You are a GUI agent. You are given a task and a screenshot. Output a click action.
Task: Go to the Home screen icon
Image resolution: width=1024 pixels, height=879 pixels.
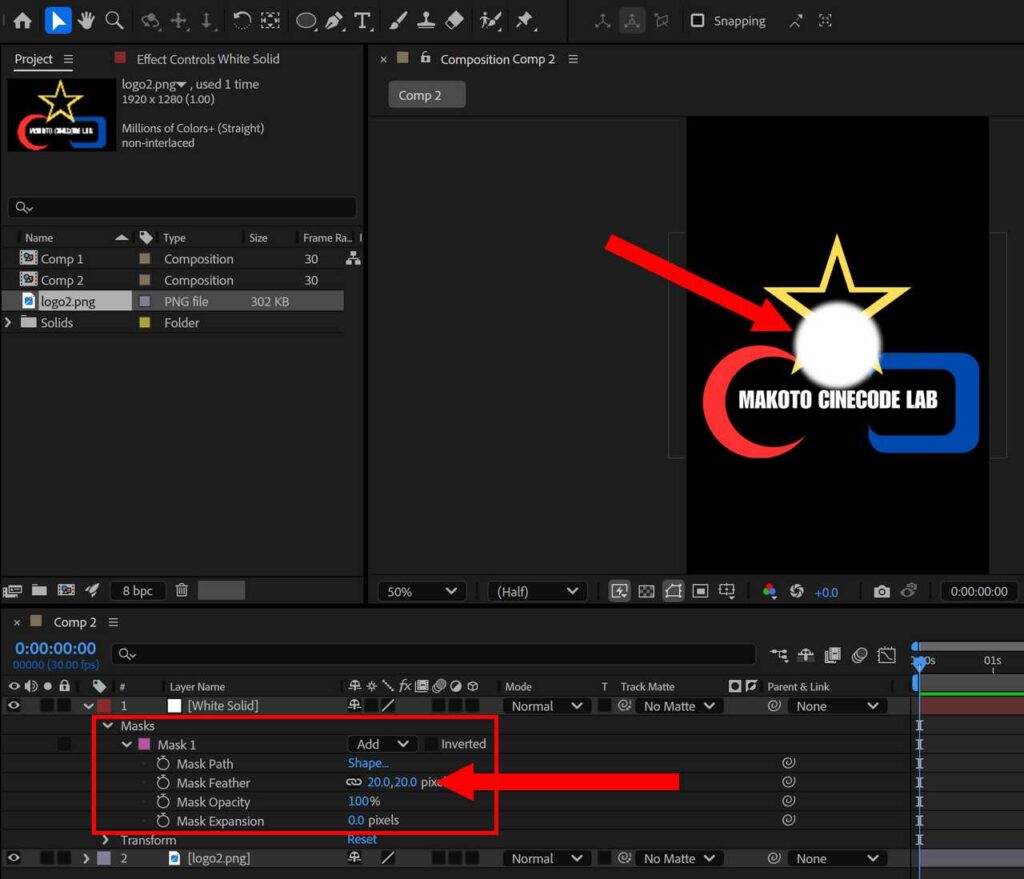22,21
